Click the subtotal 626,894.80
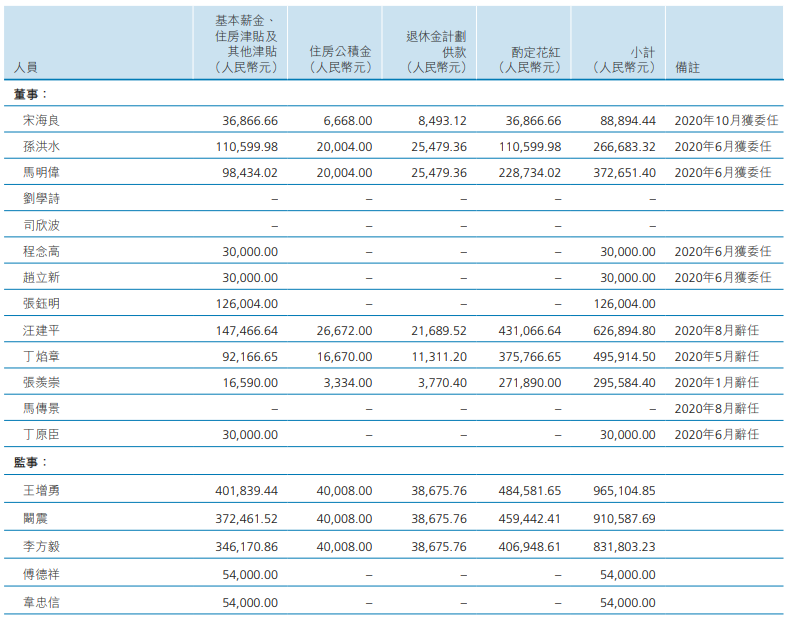This screenshot has width=786, height=620. click(x=625, y=331)
